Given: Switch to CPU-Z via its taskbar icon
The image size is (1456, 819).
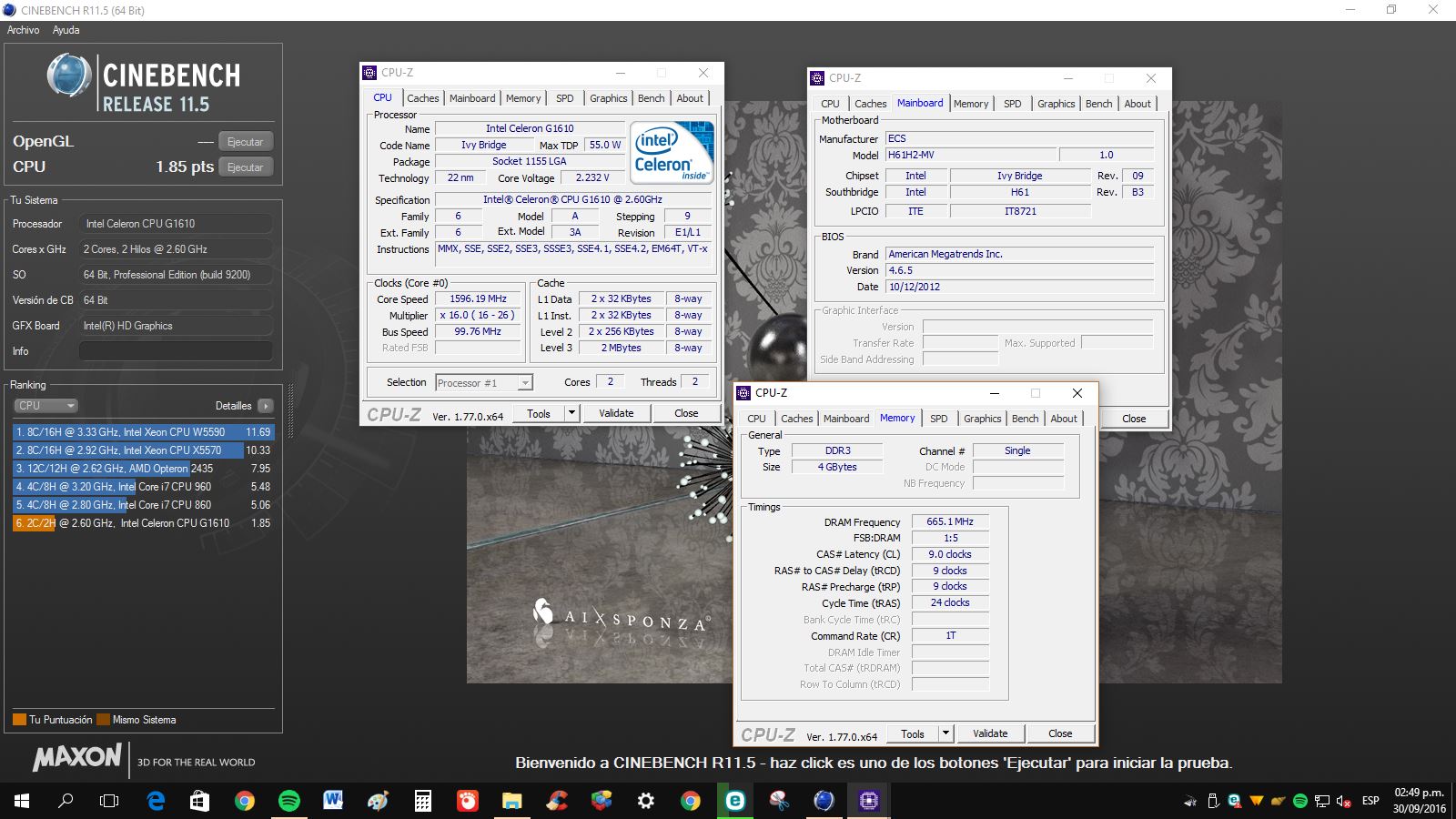Looking at the screenshot, I should click(x=868, y=801).
